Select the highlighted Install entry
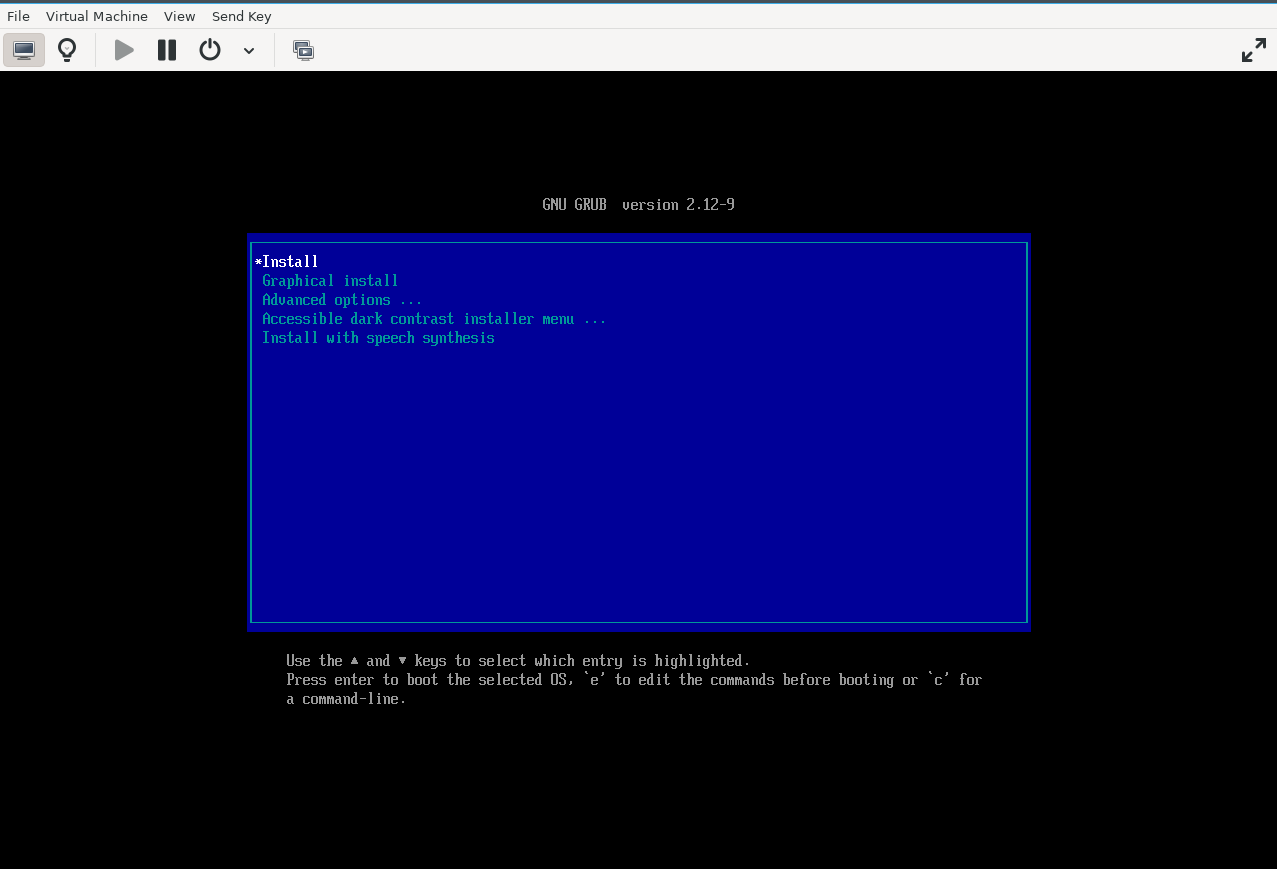 click(x=288, y=261)
